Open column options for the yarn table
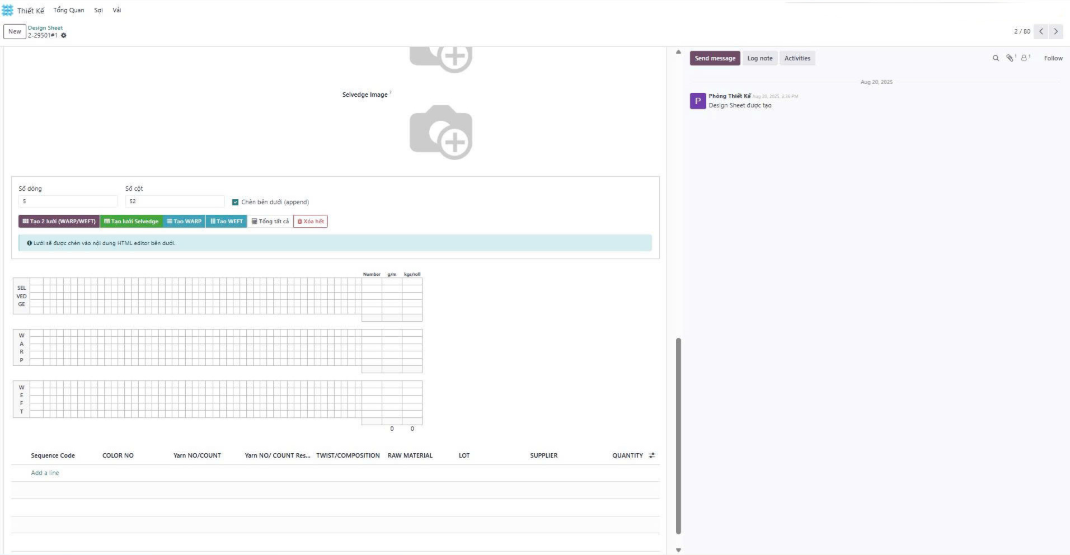 coord(652,455)
